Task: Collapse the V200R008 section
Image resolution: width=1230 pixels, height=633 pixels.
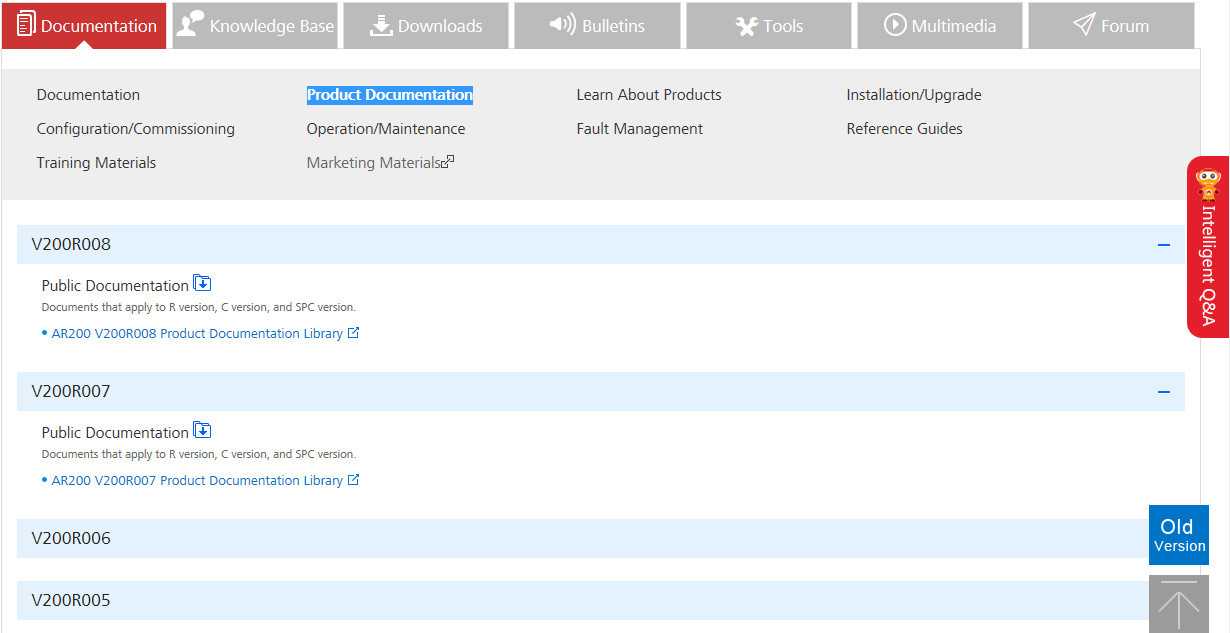Action: point(1163,245)
